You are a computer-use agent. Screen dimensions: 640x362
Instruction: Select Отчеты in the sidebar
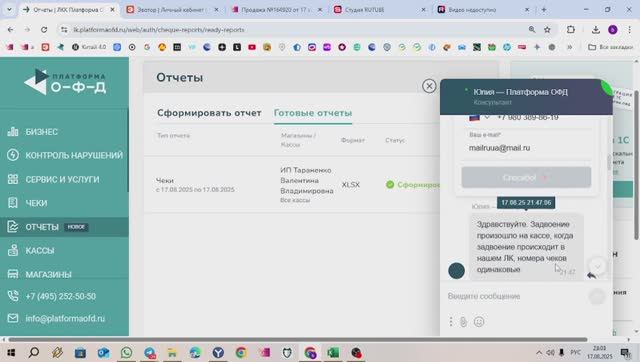64,227
